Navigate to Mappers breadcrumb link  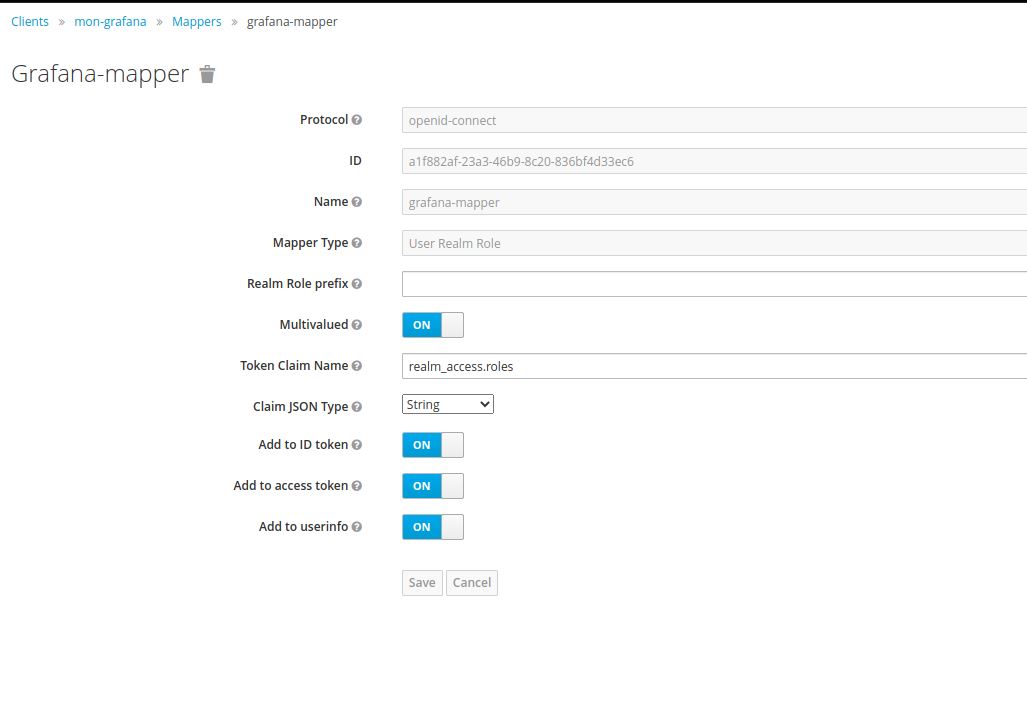coord(196,22)
